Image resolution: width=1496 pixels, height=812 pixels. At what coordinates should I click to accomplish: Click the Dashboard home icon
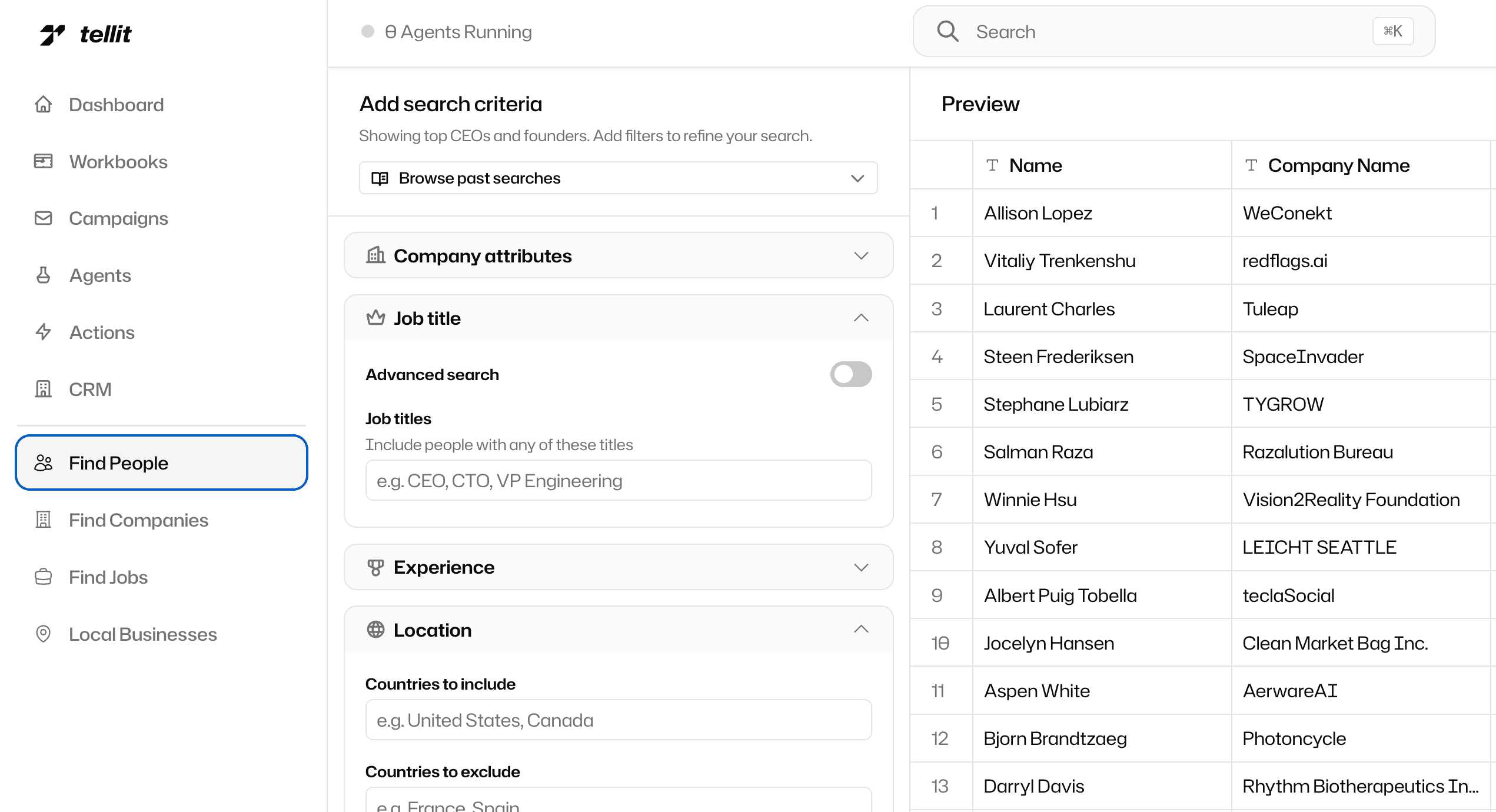(x=43, y=105)
